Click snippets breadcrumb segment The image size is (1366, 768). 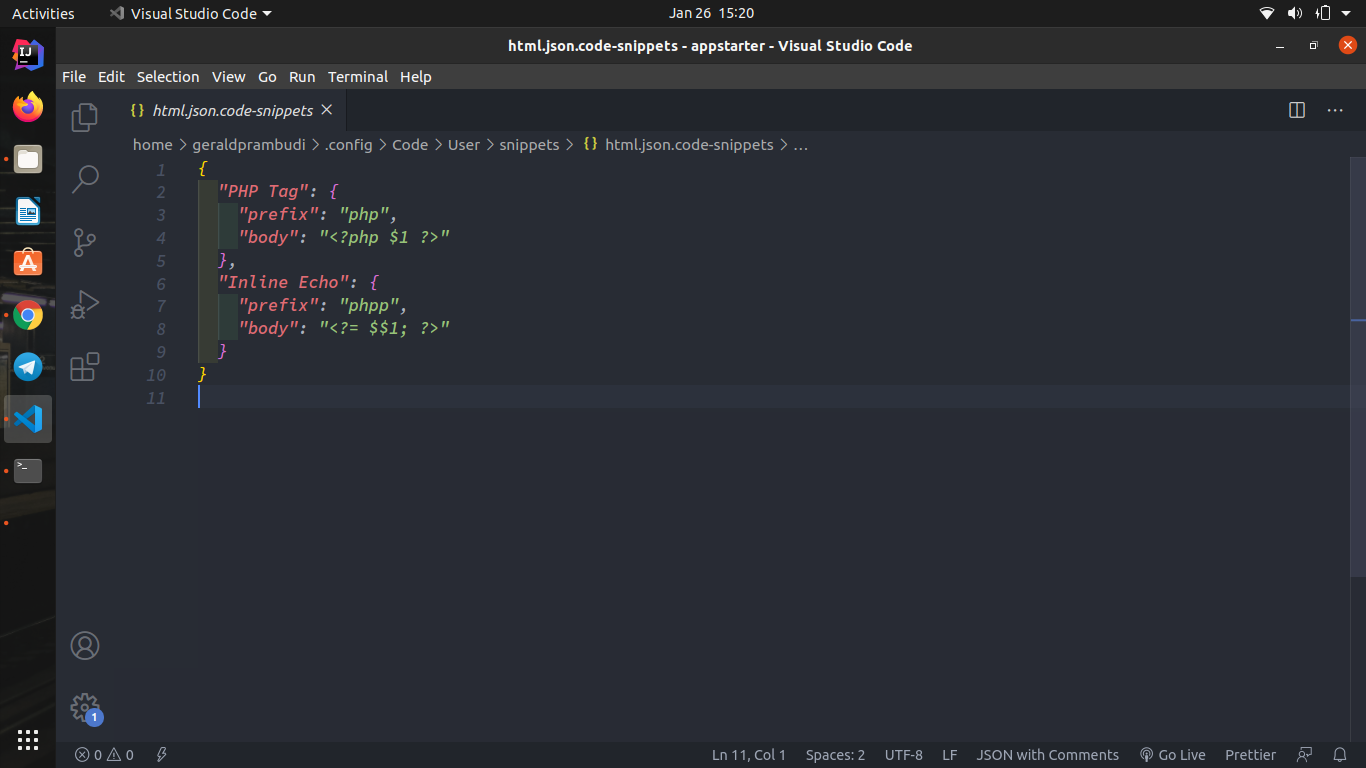click(x=529, y=145)
